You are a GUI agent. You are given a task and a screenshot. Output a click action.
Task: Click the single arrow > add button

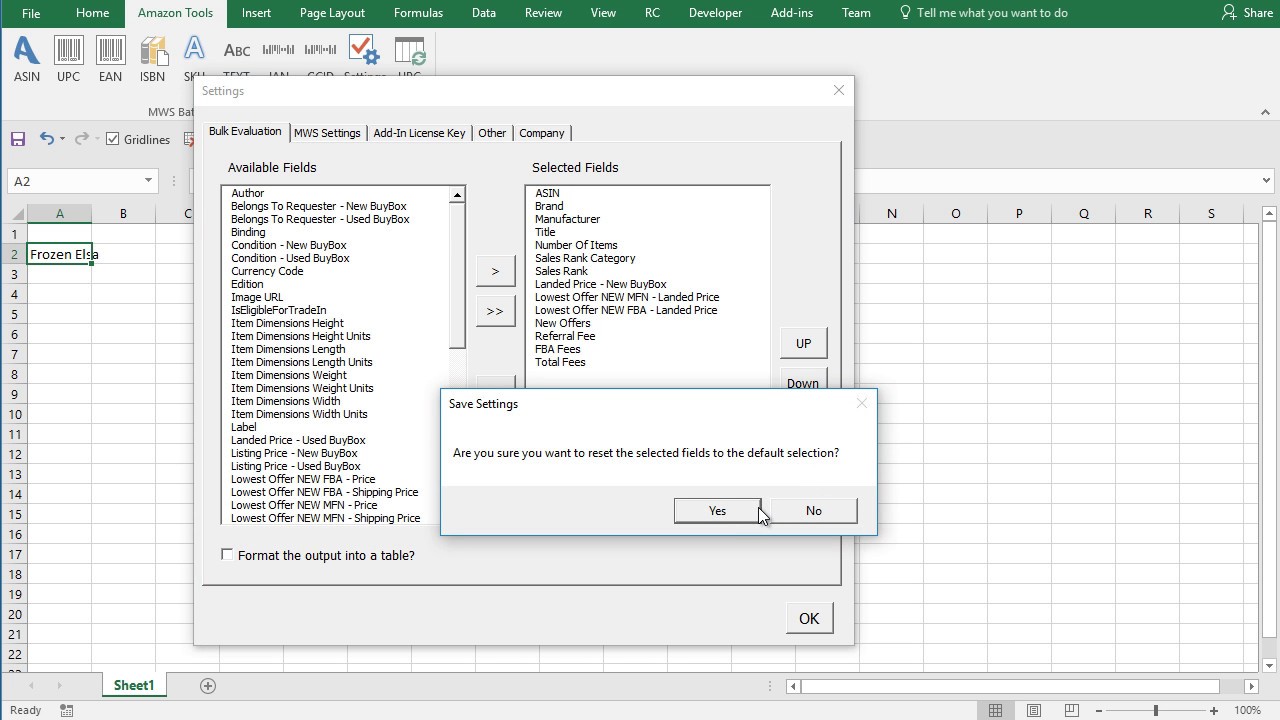(495, 271)
